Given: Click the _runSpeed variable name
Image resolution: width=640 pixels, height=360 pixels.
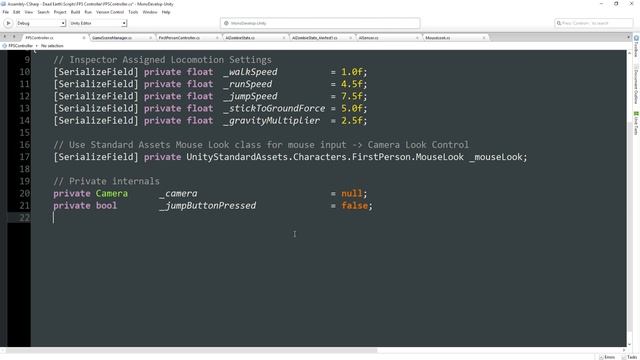Looking at the screenshot, I should [x=247, y=84].
